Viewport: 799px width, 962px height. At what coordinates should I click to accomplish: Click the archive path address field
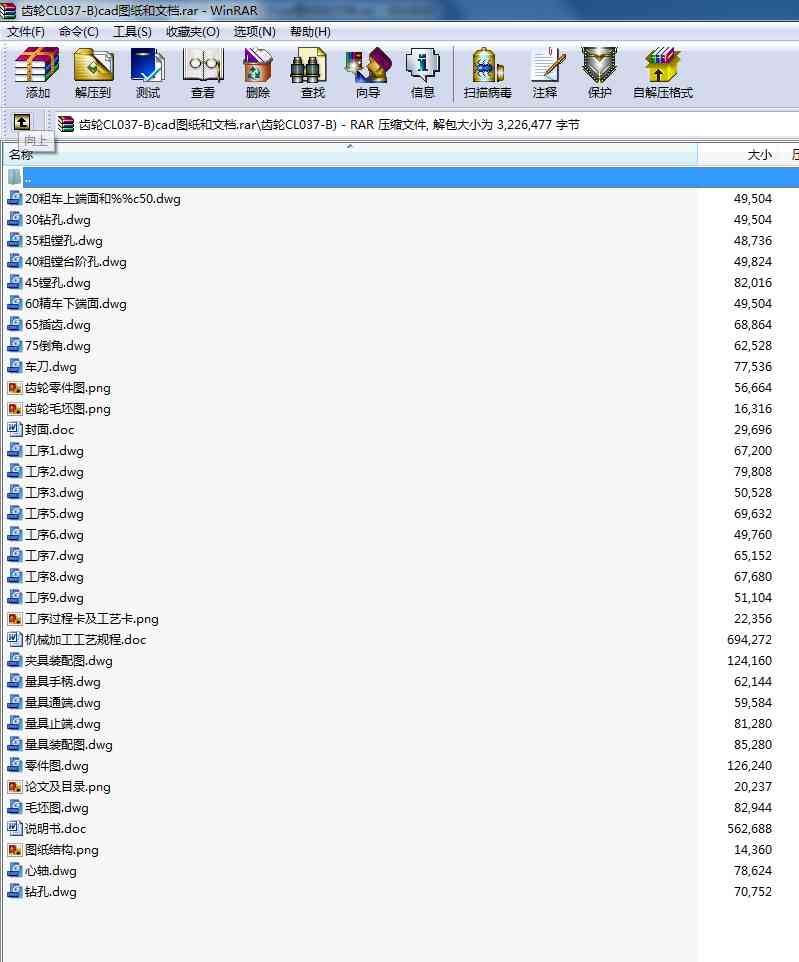coord(427,125)
